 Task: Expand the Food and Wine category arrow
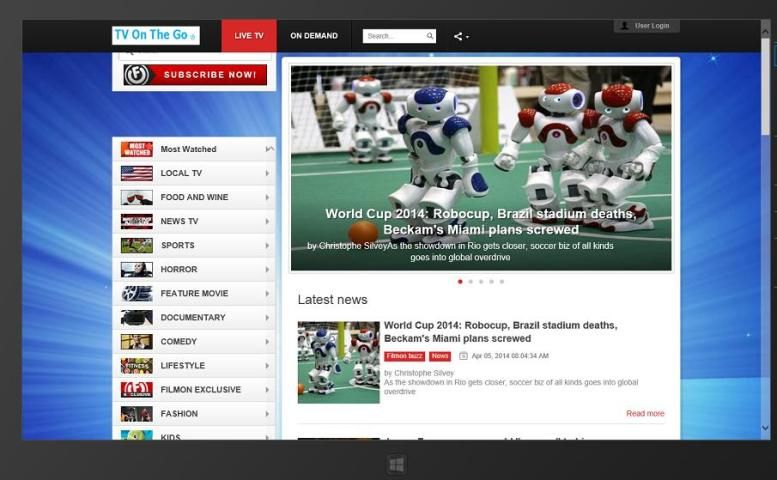[x=267, y=197]
